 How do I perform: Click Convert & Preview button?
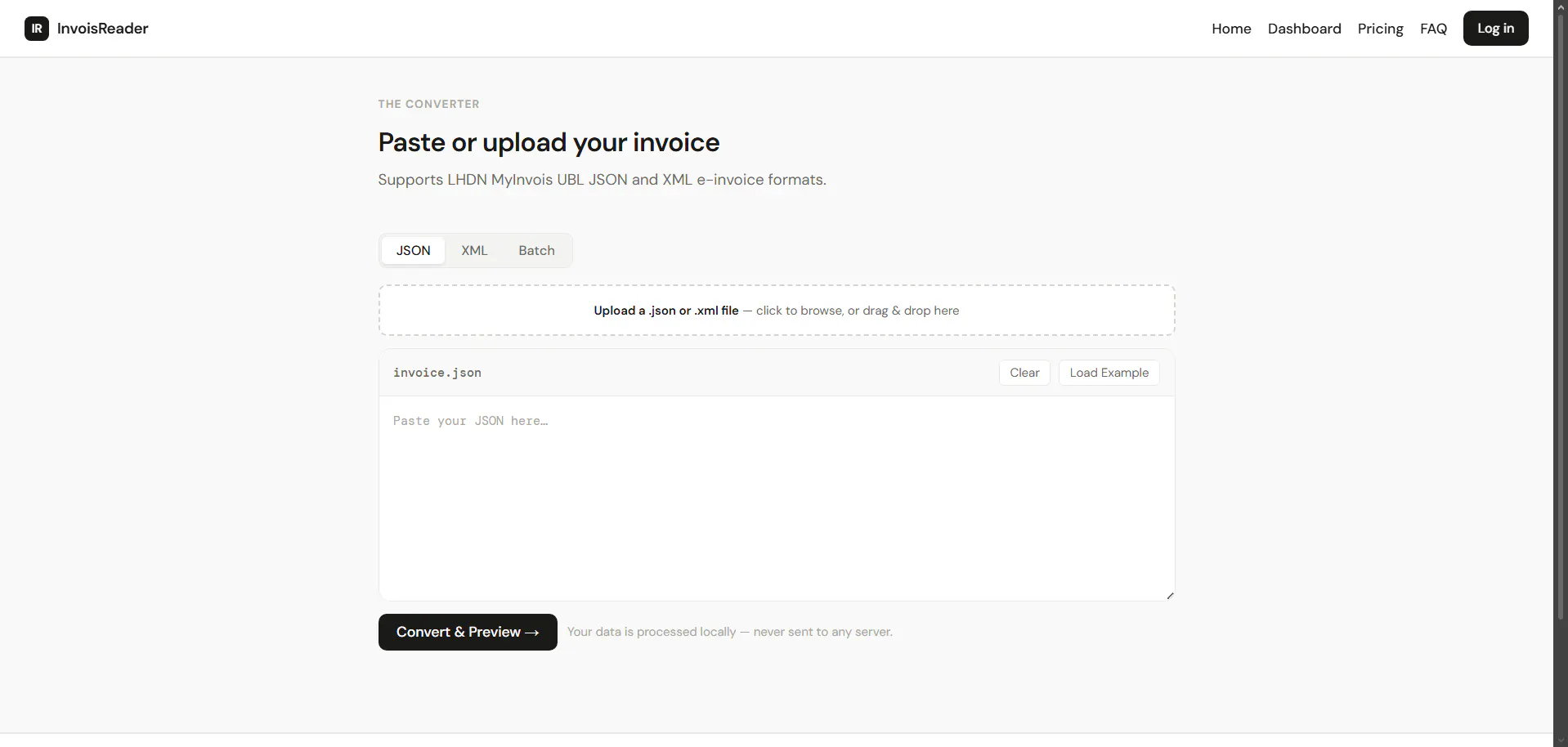click(x=468, y=633)
